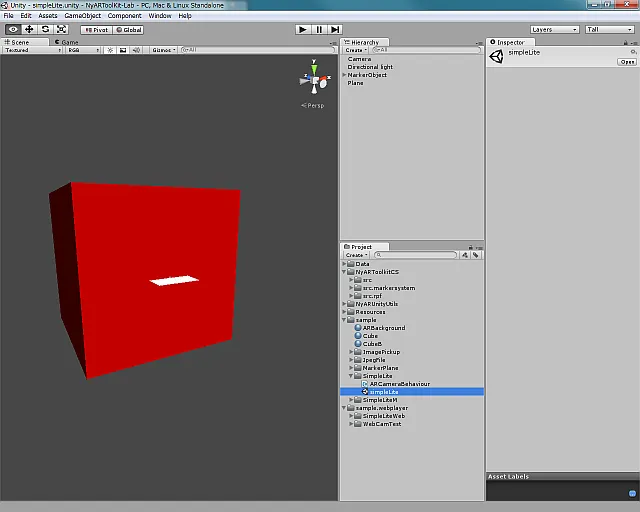Click the ImagePickup folder icon
640x512 pixels.
click(358, 352)
